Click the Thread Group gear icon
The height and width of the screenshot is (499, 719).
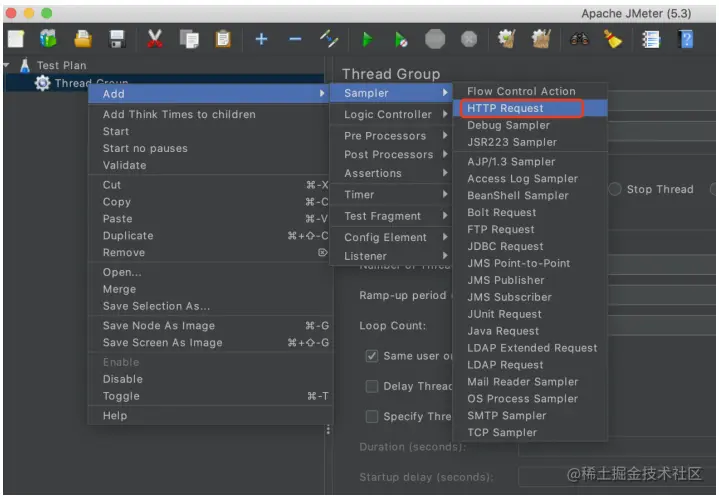43,83
